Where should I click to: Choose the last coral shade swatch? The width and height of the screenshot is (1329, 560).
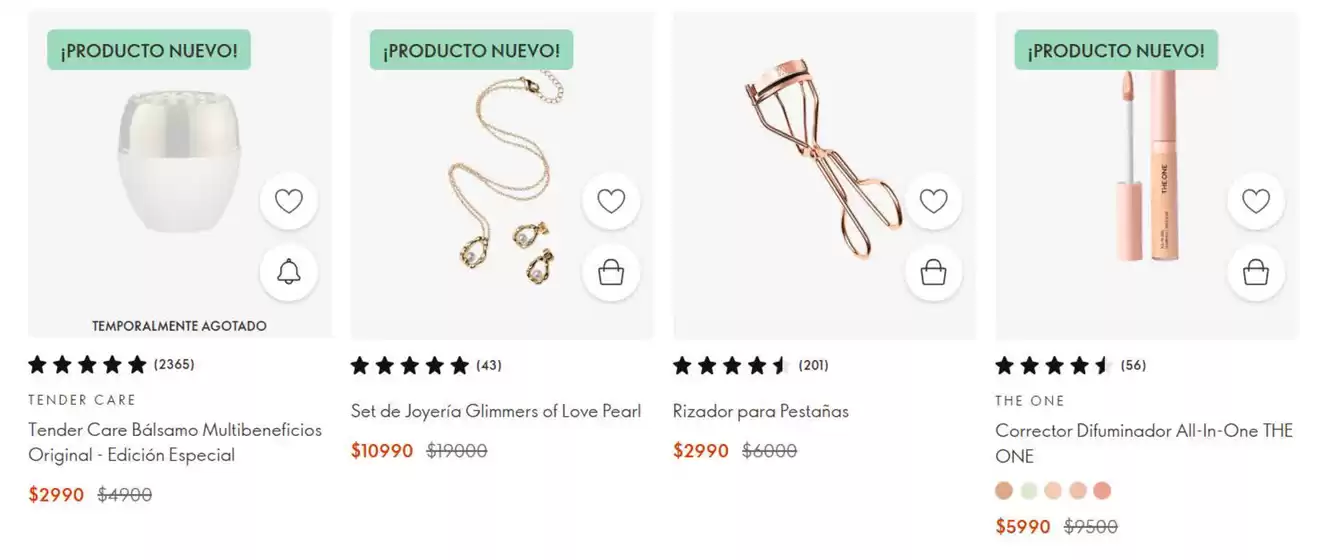(x=1102, y=491)
